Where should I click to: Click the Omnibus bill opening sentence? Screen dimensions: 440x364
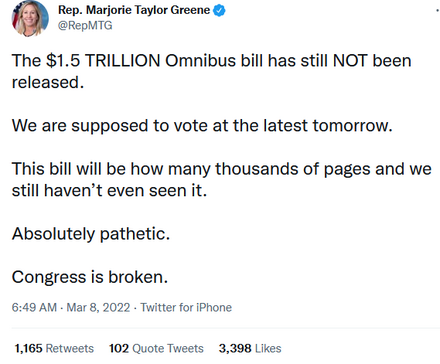212,71
